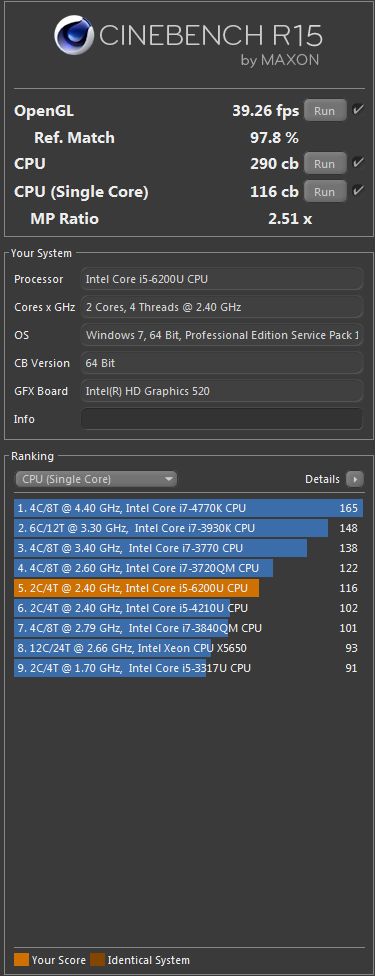375x976 pixels.
Task: Open the CPU (Single Core) ranking dropdown
Action: [96, 479]
